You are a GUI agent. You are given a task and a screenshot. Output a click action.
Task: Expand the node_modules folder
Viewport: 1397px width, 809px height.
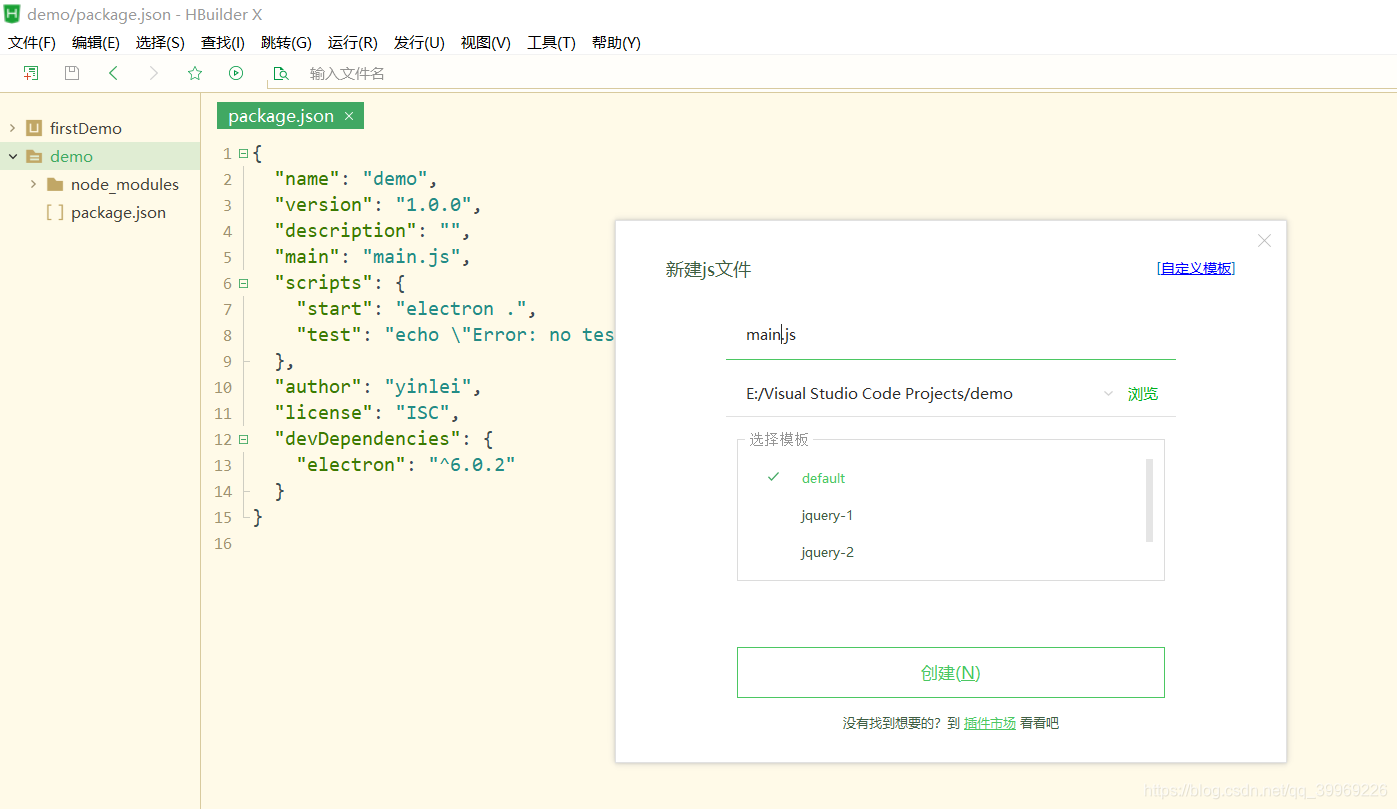pyautogui.click(x=35, y=184)
